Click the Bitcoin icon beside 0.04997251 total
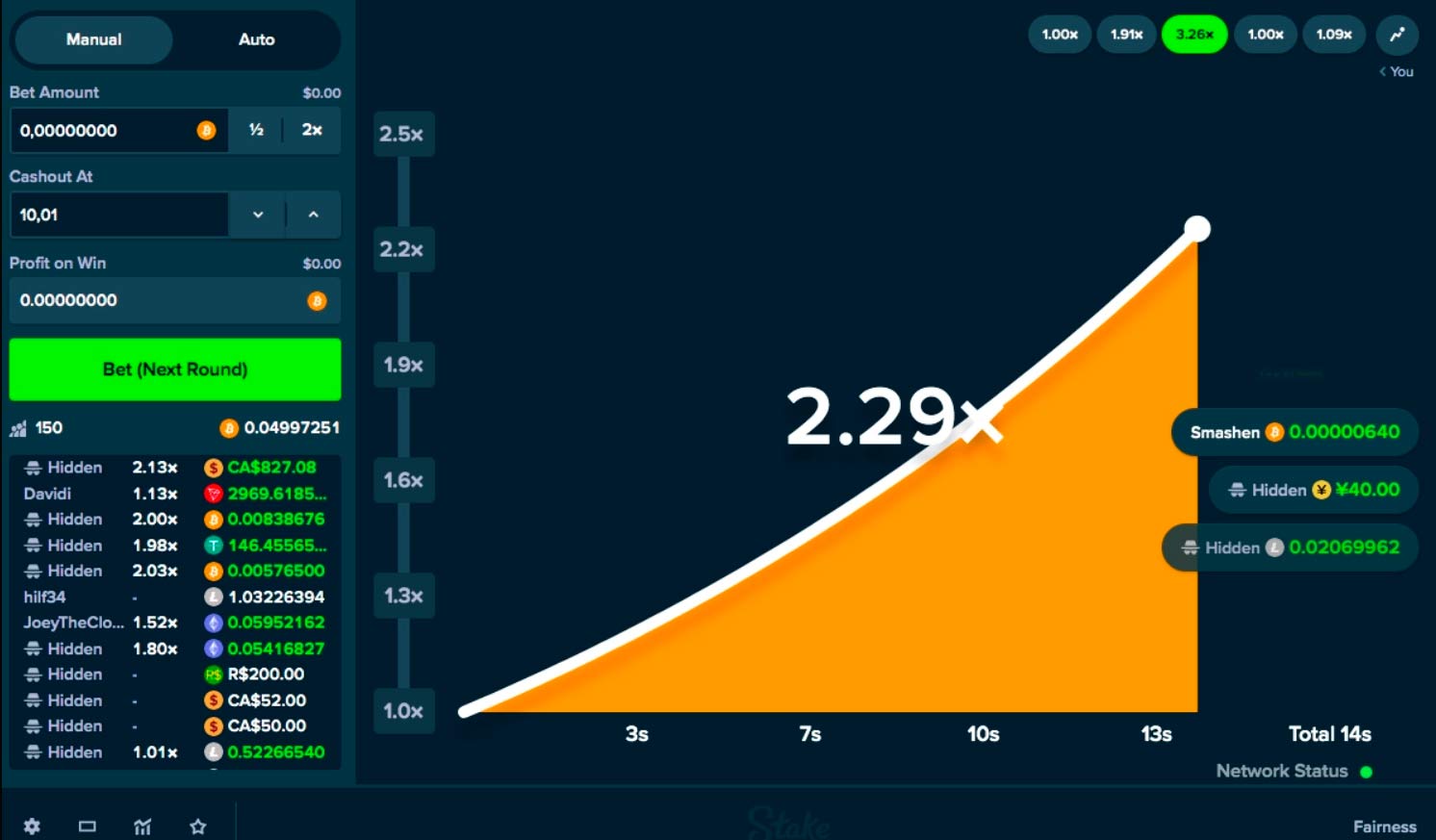Image resolution: width=1436 pixels, height=840 pixels. coord(229,428)
